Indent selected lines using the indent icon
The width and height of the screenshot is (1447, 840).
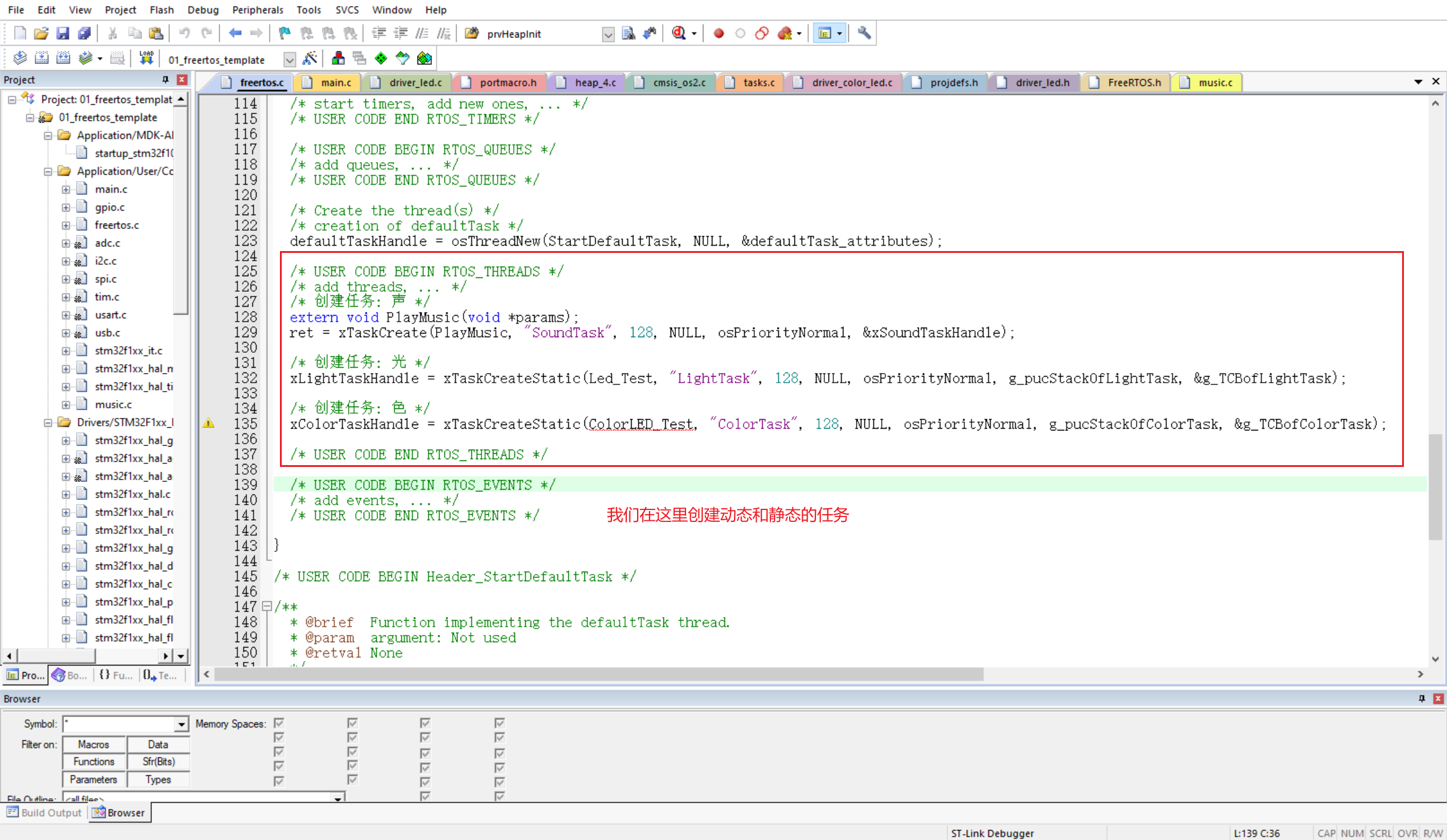(x=379, y=33)
